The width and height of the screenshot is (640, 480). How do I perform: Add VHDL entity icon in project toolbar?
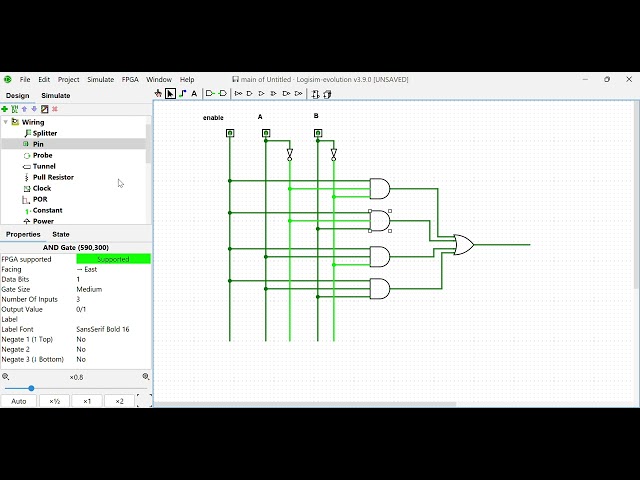point(15,109)
